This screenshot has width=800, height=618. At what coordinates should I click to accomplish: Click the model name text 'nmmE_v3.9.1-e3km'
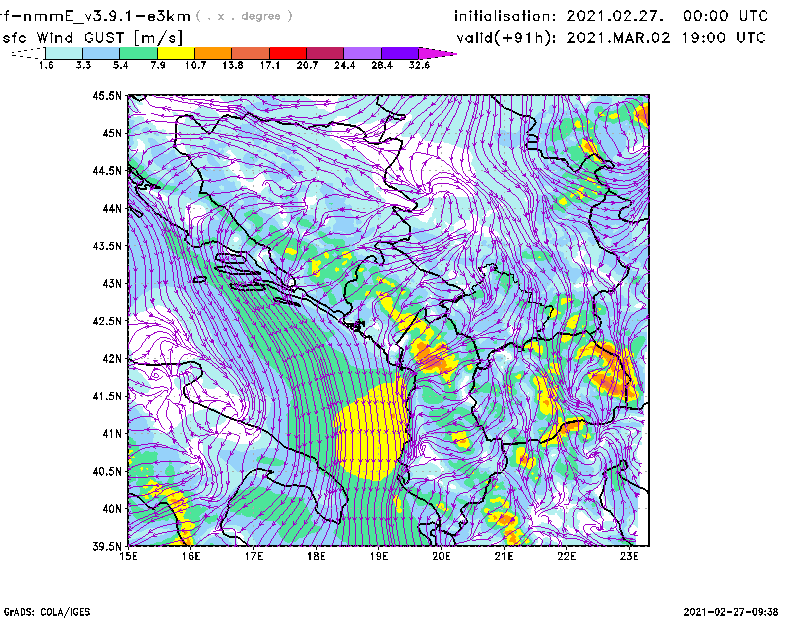pos(105,16)
